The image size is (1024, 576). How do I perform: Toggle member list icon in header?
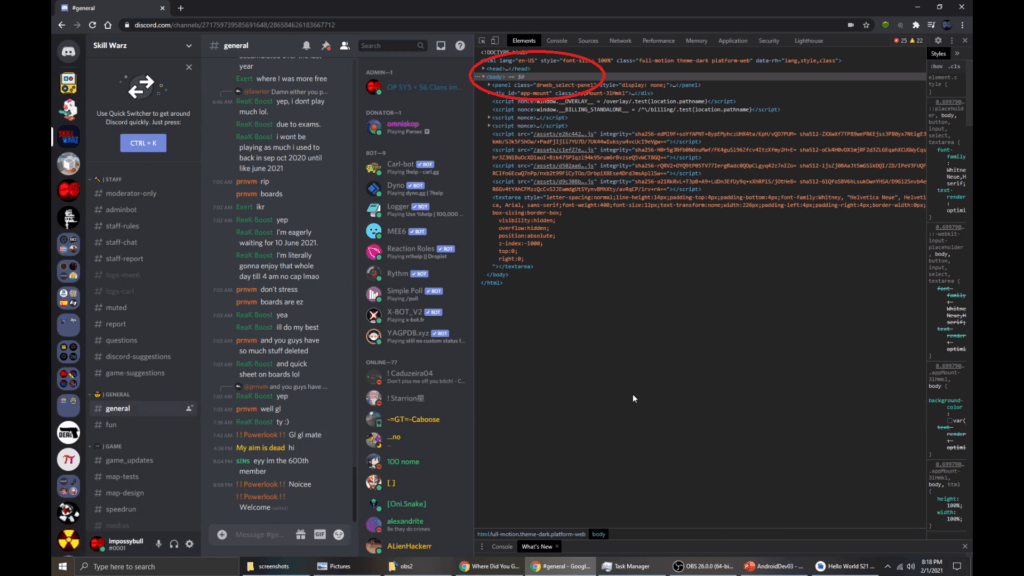click(x=345, y=46)
